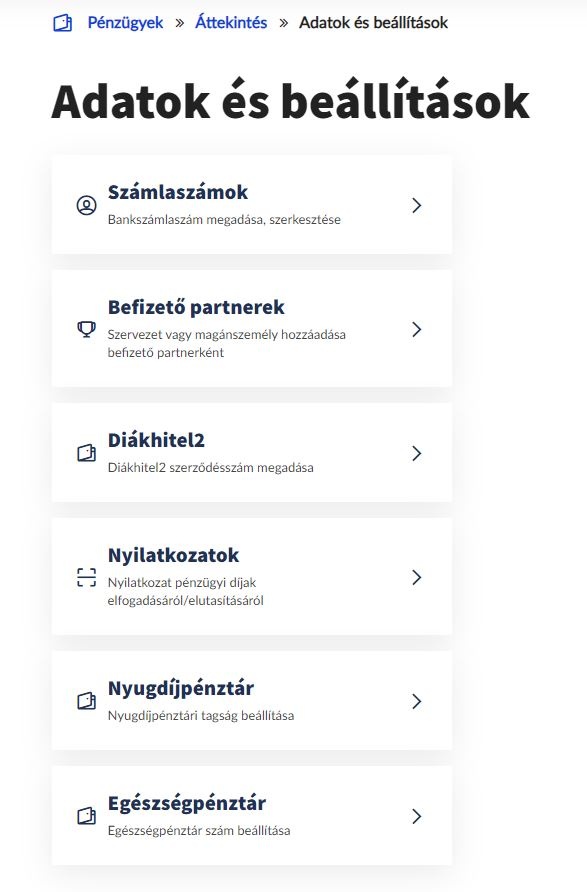Click the chevron on the Nyilatkozatok card
Image resolution: width=587 pixels, height=892 pixels.
coord(416,577)
